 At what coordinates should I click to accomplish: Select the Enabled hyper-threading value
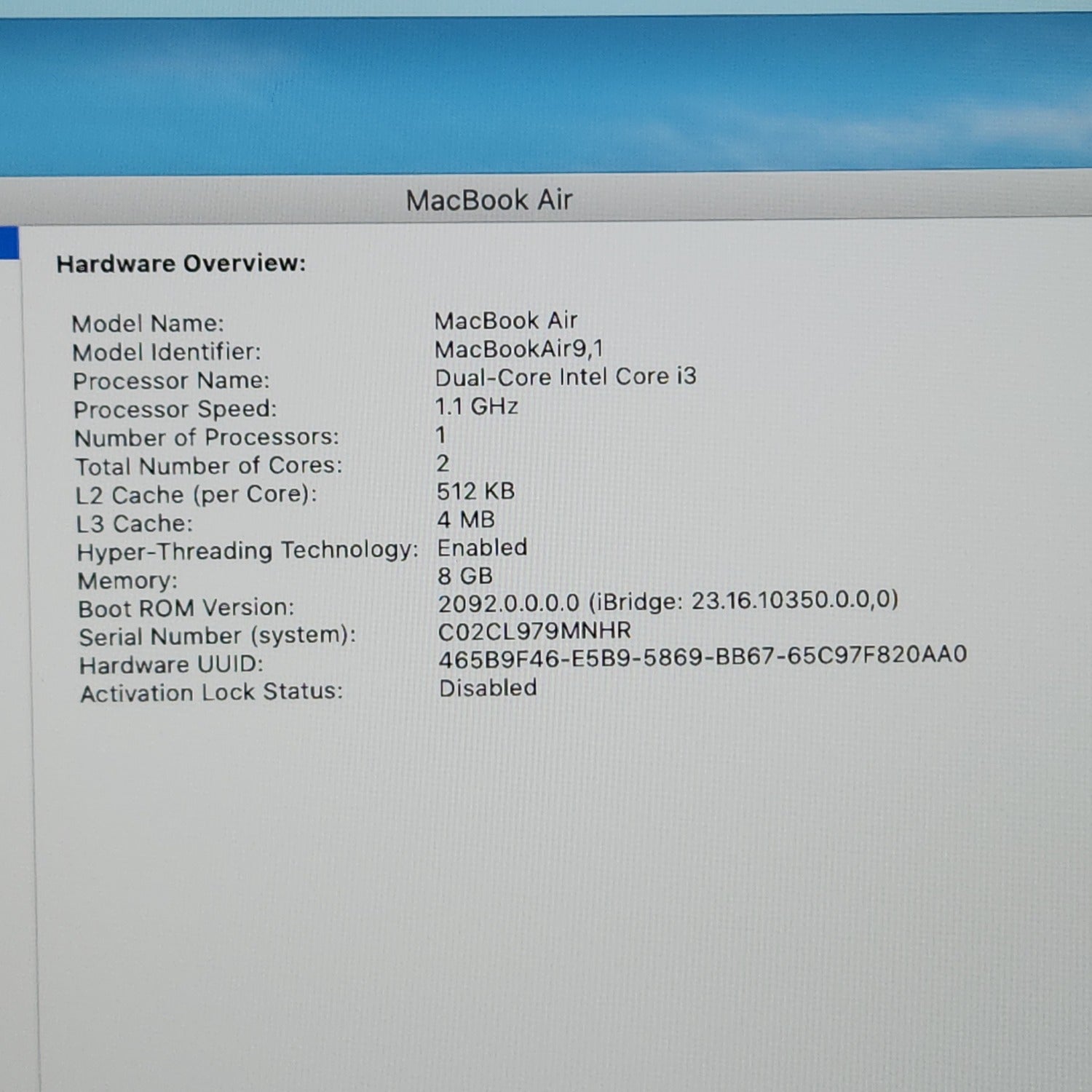pyautogui.click(x=482, y=547)
